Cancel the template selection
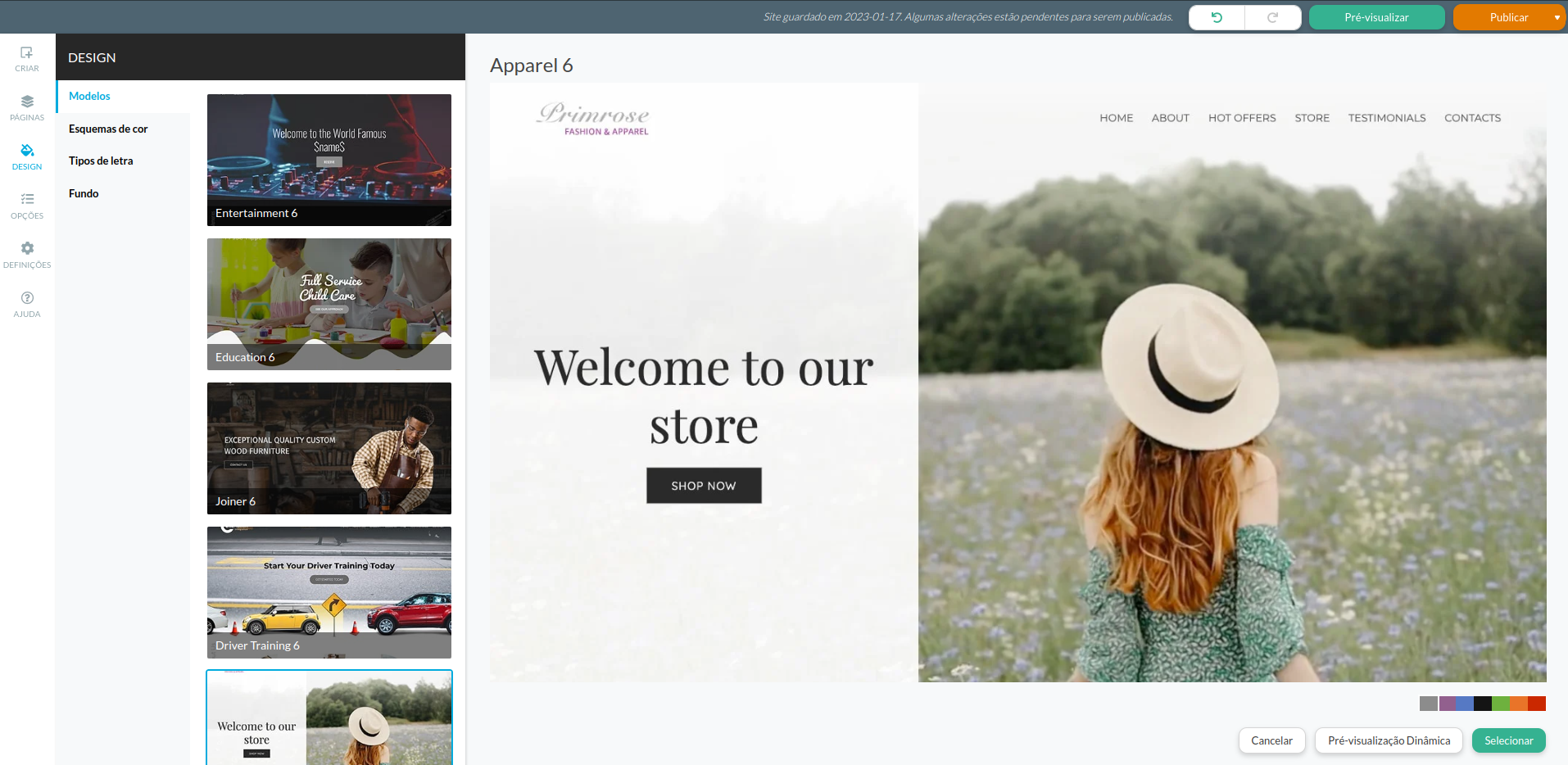Image resolution: width=1568 pixels, height=765 pixels. tap(1271, 740)
